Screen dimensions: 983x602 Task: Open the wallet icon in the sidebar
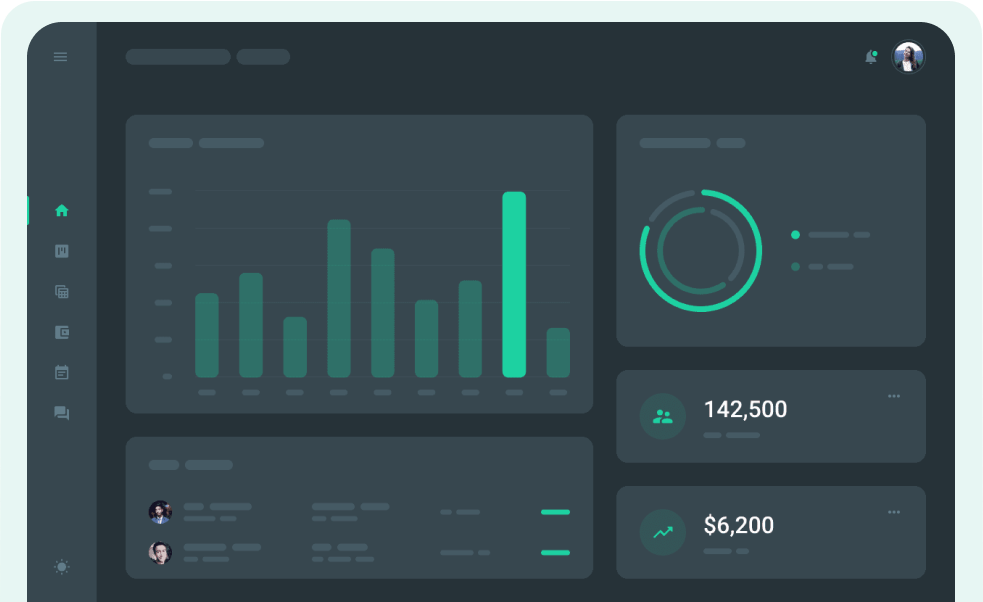tap(62, 332)
